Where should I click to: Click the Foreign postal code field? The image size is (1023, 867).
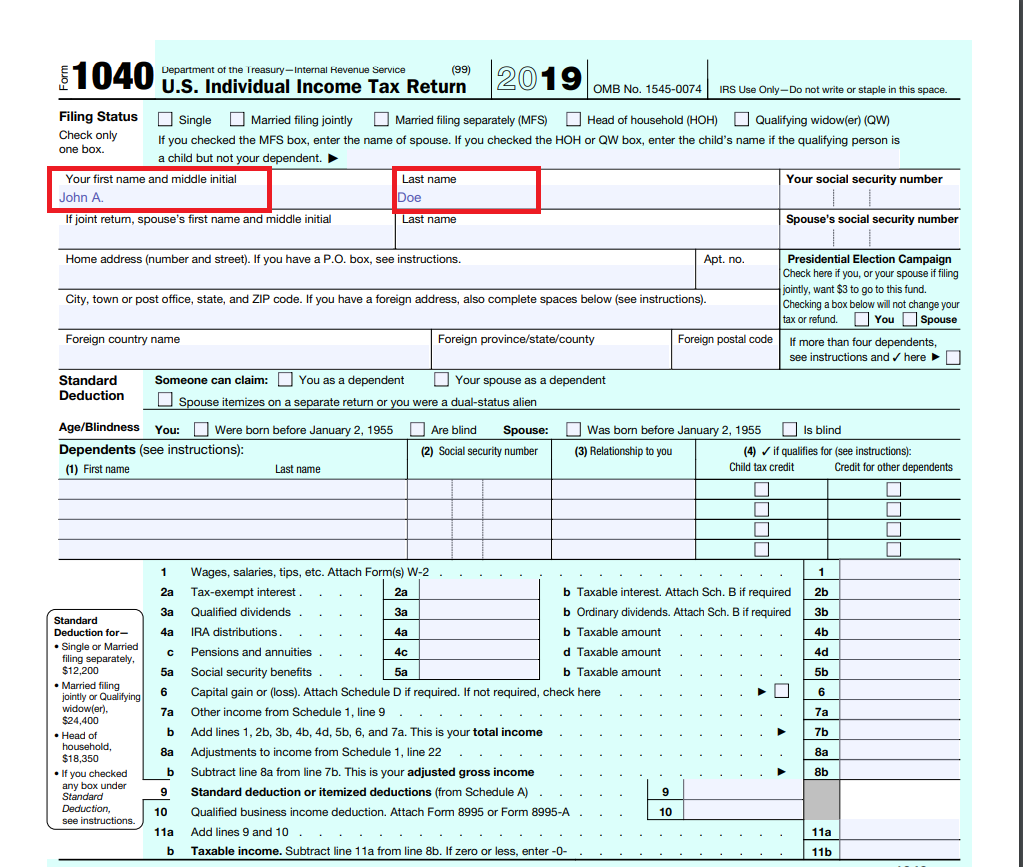pyautogui.click(x=725, y=357)
